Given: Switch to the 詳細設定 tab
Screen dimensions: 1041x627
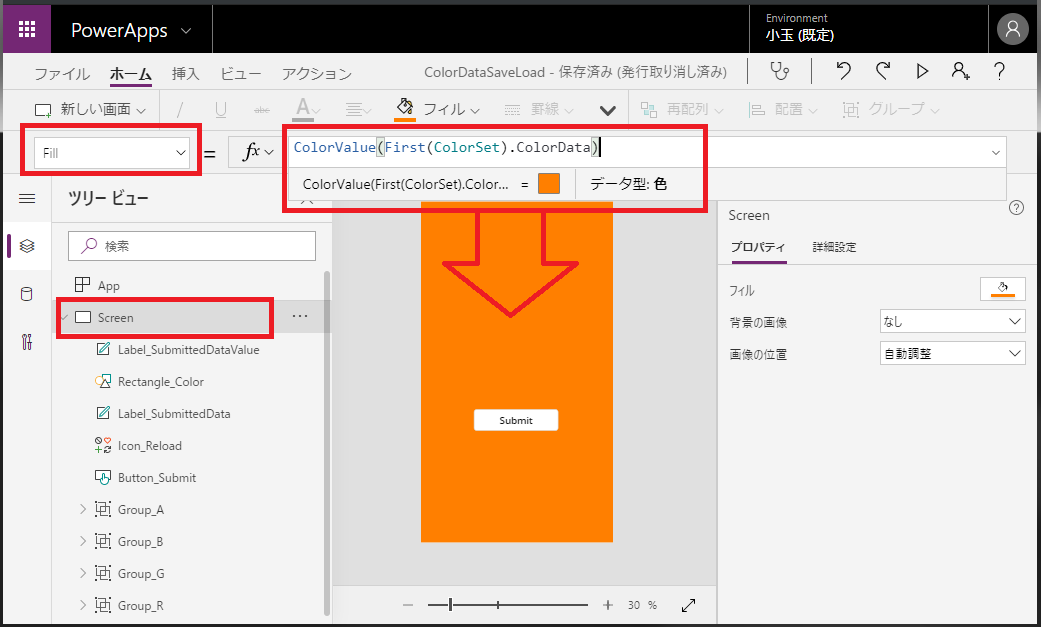Looking at the screenshot, I should pos(835,247).
